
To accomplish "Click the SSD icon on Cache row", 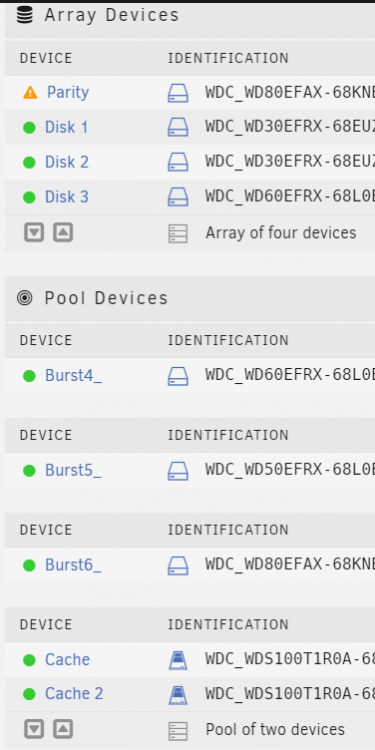I will tap(178, 661).
